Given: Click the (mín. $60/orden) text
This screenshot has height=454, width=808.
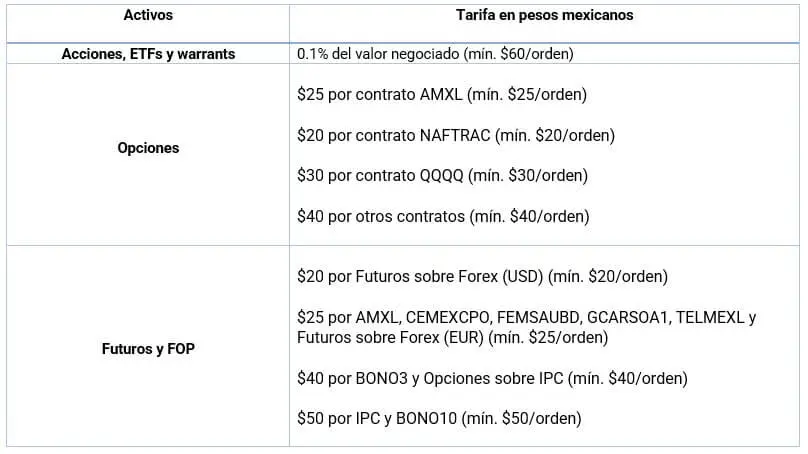Looking at the screenshot, I should click(518, 54).
